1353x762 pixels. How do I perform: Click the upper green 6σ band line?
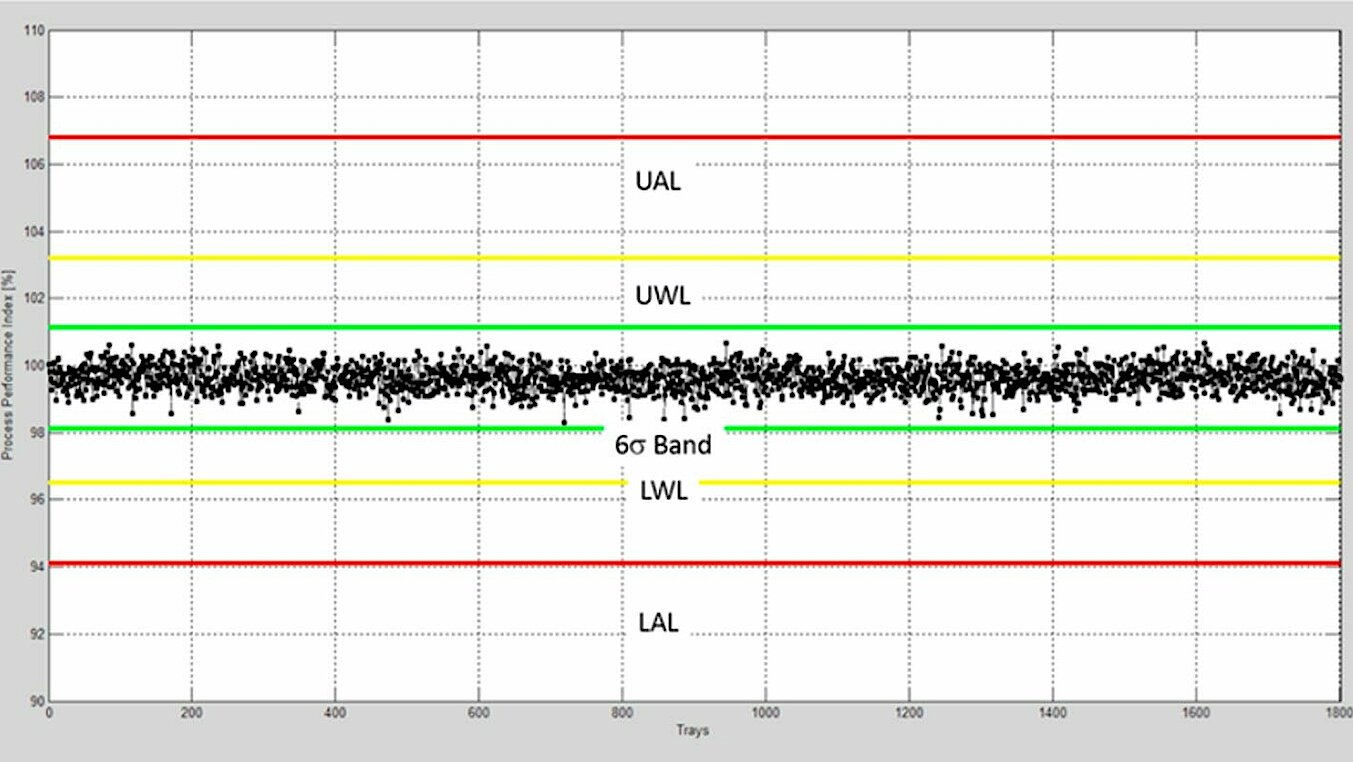point(400,327)
